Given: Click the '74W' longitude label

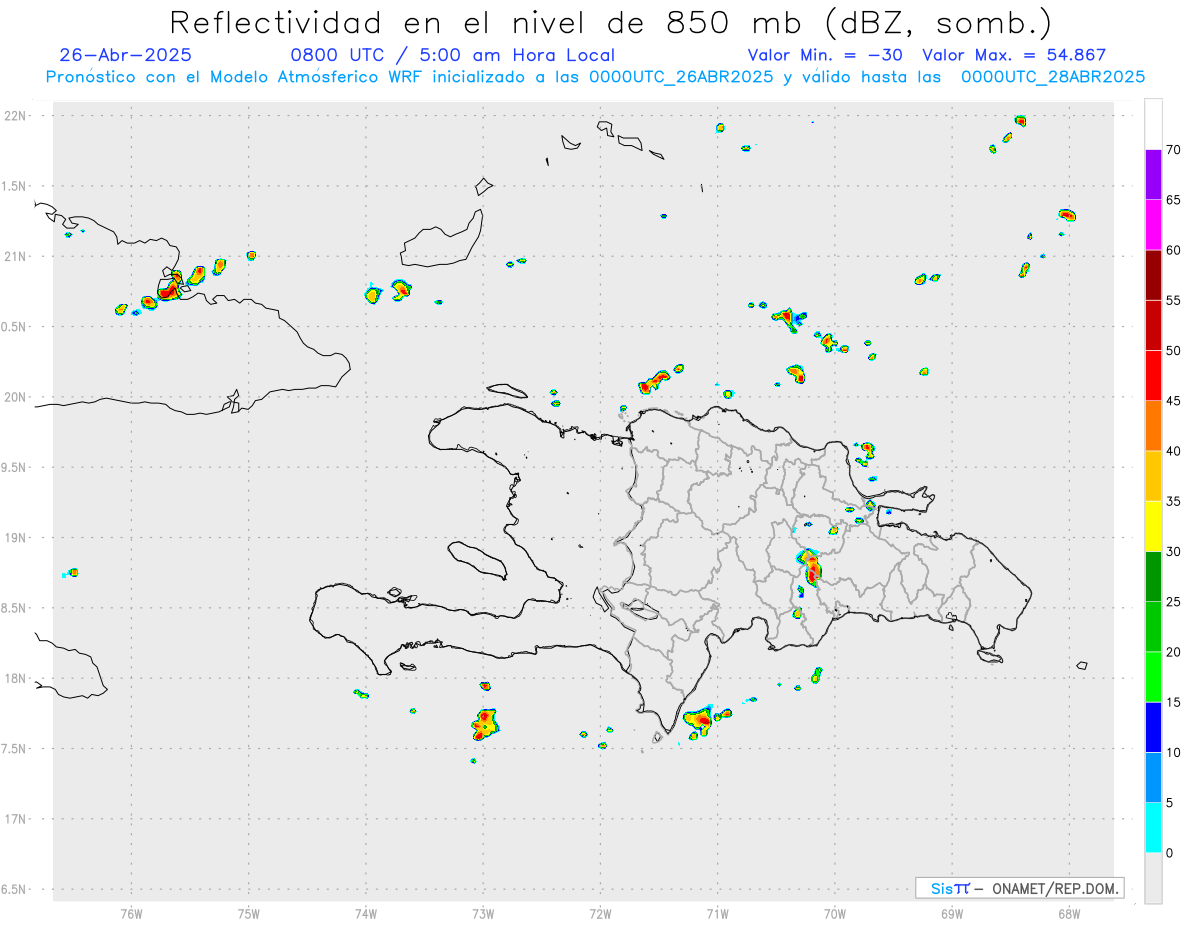Looking at the screenshot, I should coord(366,914).
